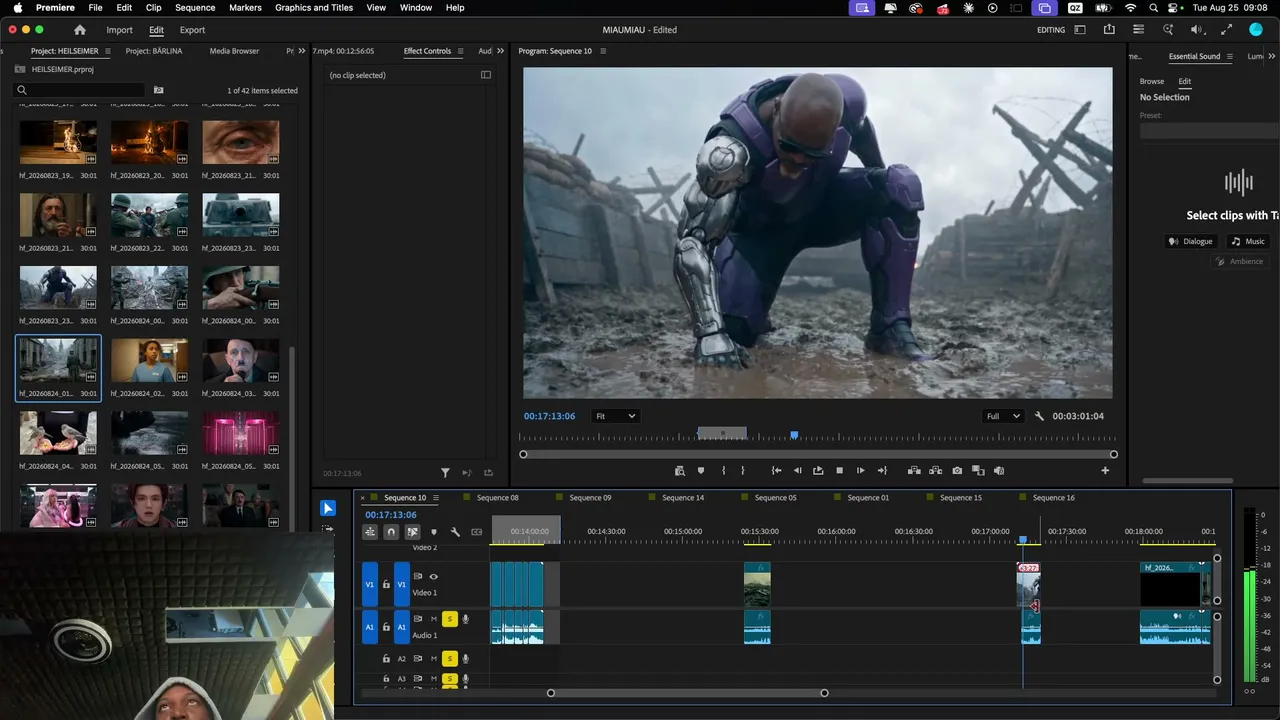Click the Timeline horizontal zoom scroll bar
This screenshot has height=720, width=1280.
click(x=687, y=693)
